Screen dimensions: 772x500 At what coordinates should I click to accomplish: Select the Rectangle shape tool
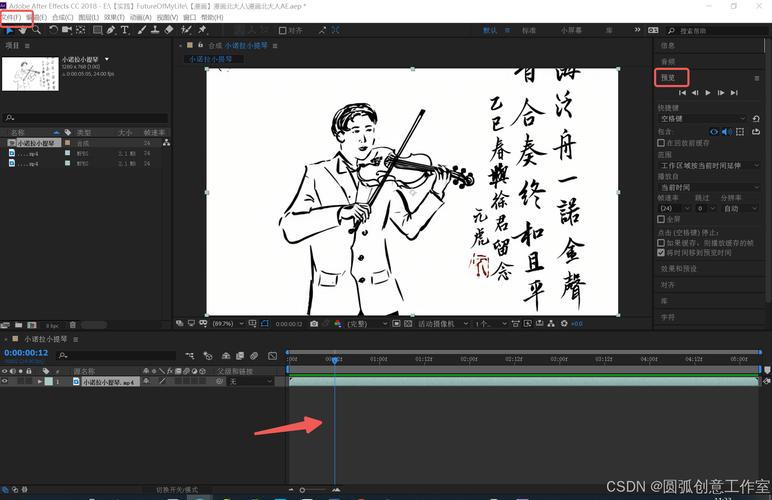point(97,30)
